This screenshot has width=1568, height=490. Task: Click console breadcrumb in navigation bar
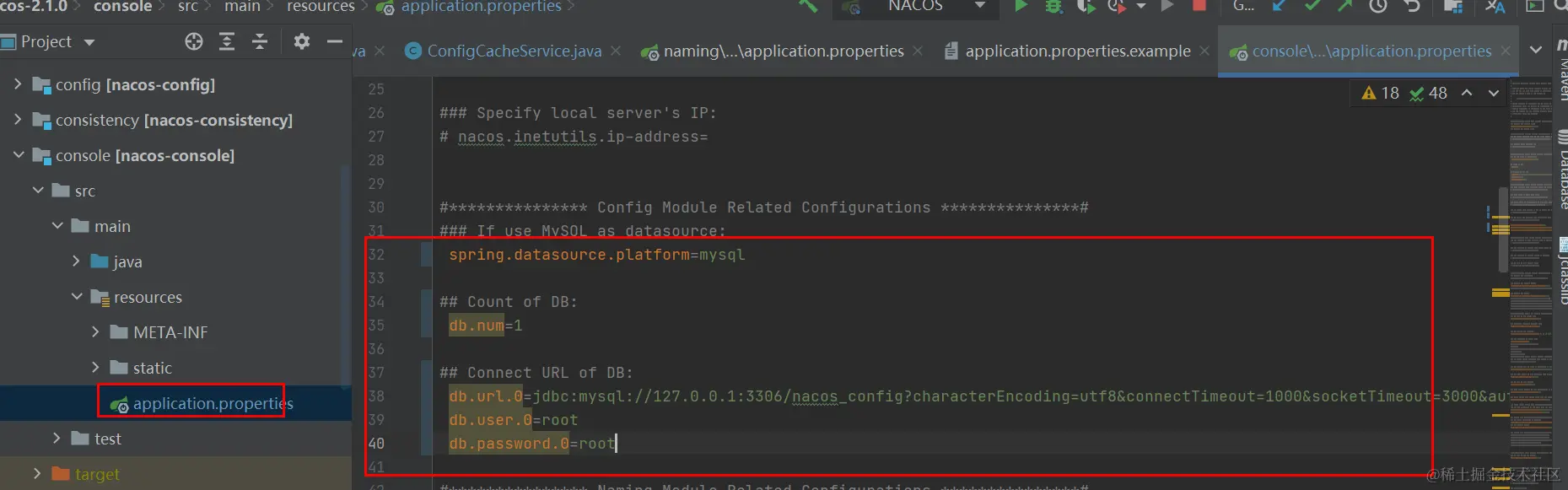click(122, 7)
